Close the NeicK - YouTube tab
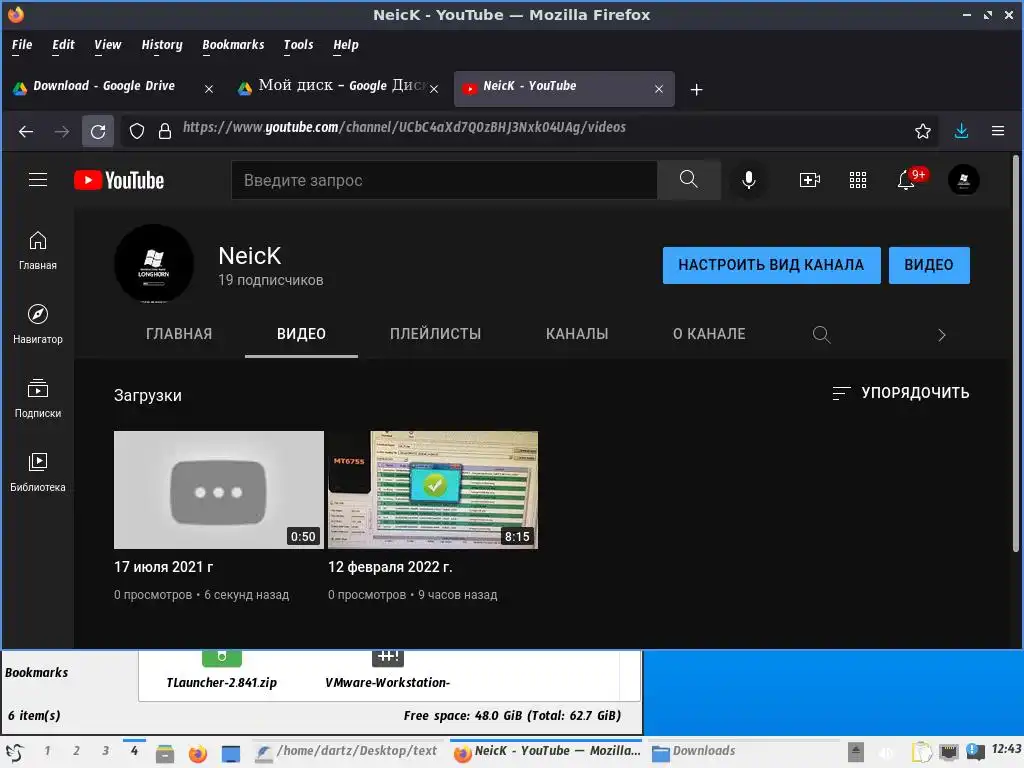The width and height of the screenshot is (1024, 768). pos(659,89)
